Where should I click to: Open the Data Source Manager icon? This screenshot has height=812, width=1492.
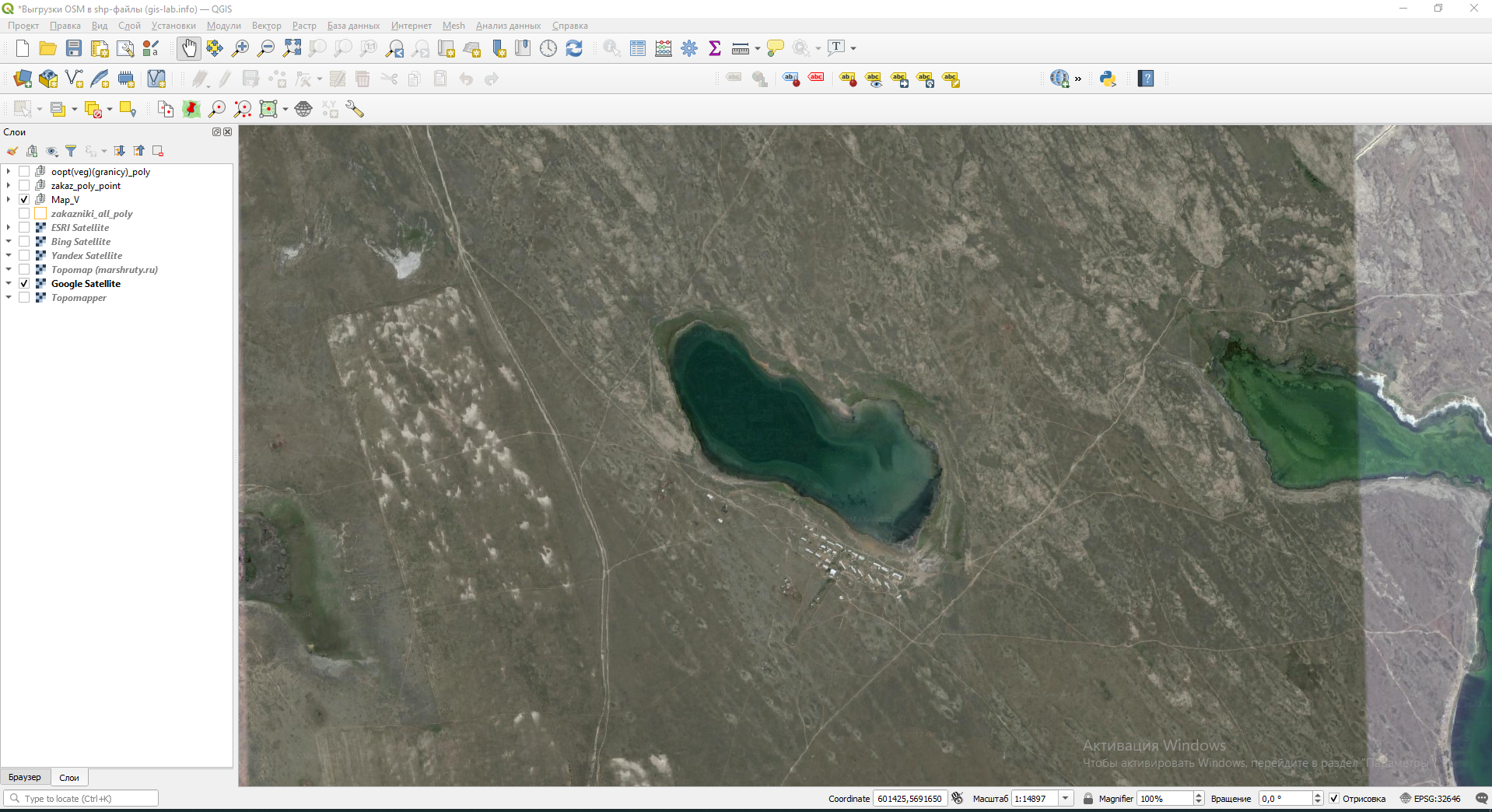tap(23, 79)
